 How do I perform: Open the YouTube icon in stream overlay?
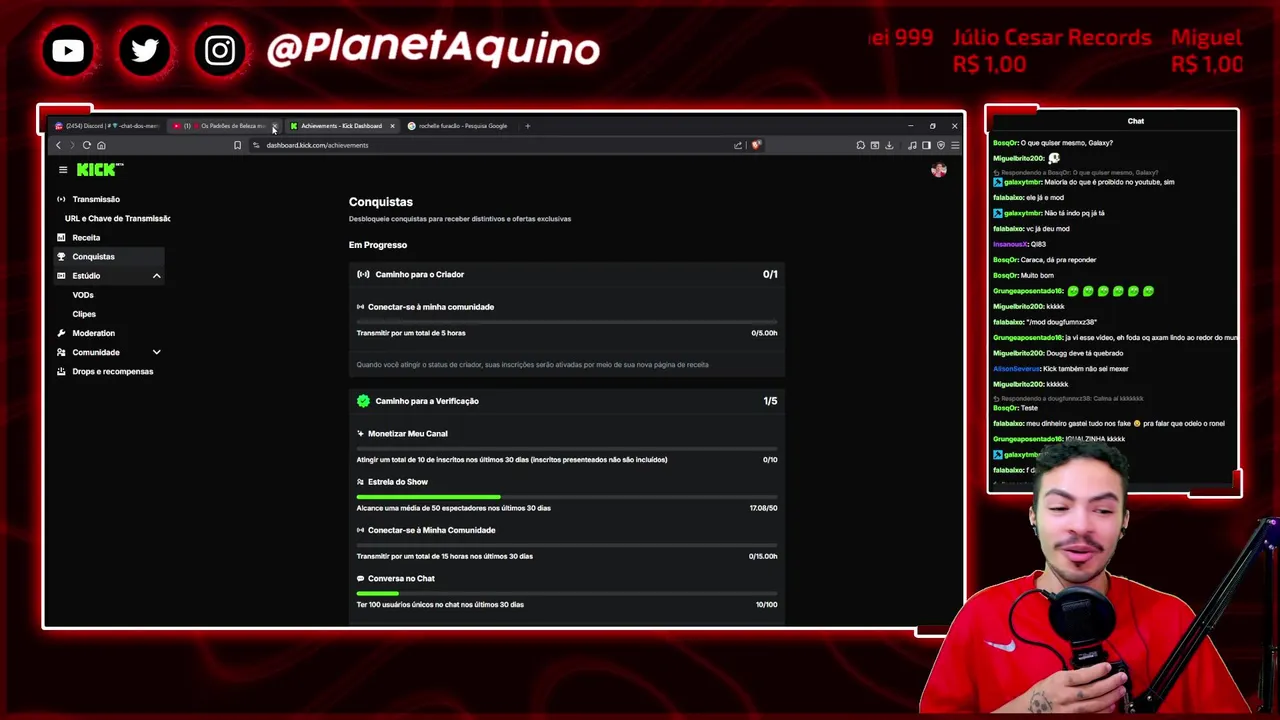[x=68, y=50]
